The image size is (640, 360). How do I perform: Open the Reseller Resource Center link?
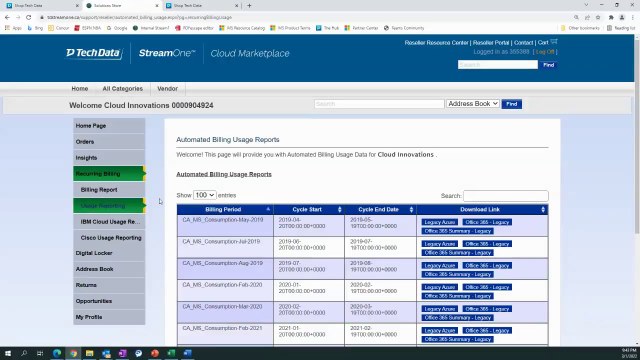point(436,42)
